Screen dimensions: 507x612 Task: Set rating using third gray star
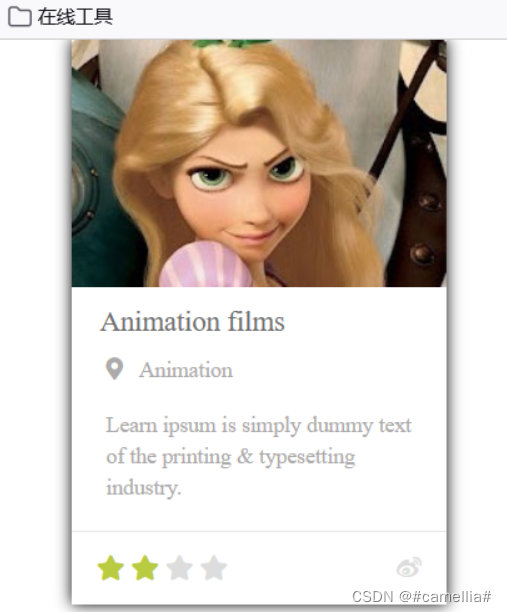tap(180, 568)
